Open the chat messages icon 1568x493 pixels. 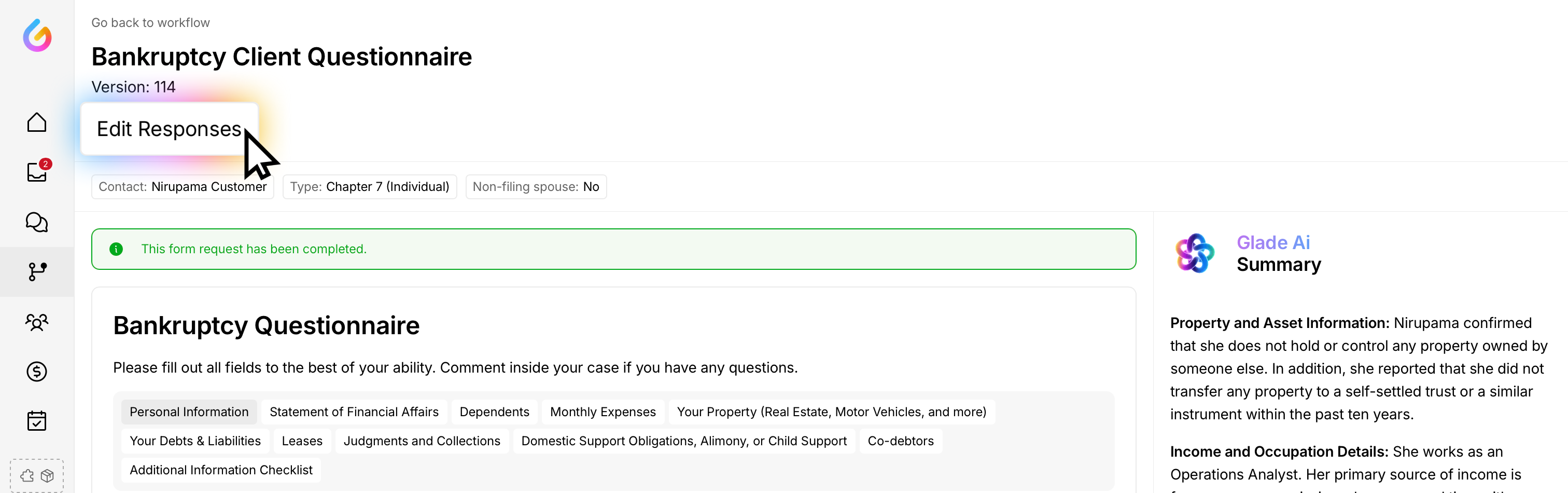point(37,223)
